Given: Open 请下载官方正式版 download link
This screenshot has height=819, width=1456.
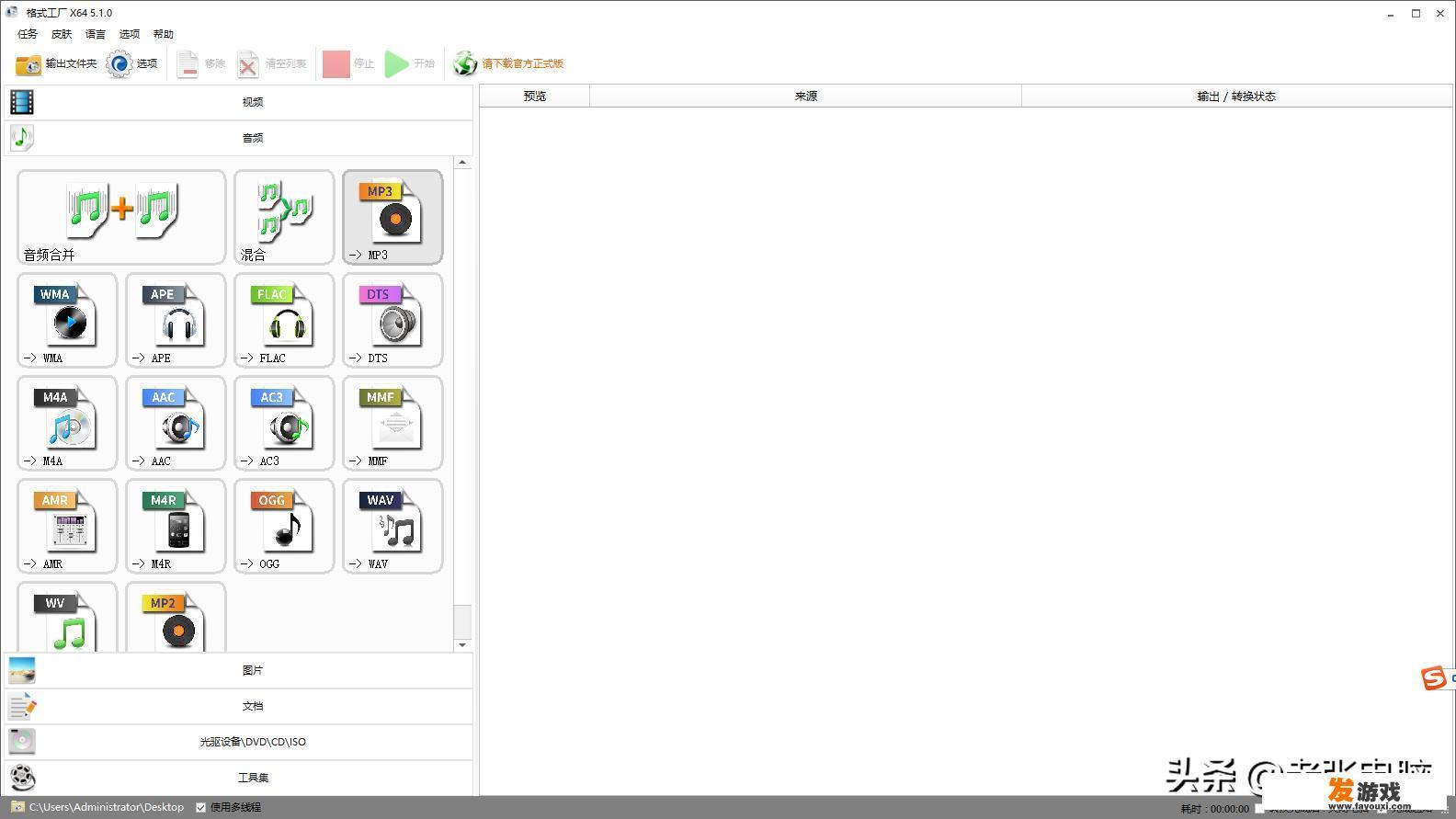Looking at the screenshot, I should [508, 63].
